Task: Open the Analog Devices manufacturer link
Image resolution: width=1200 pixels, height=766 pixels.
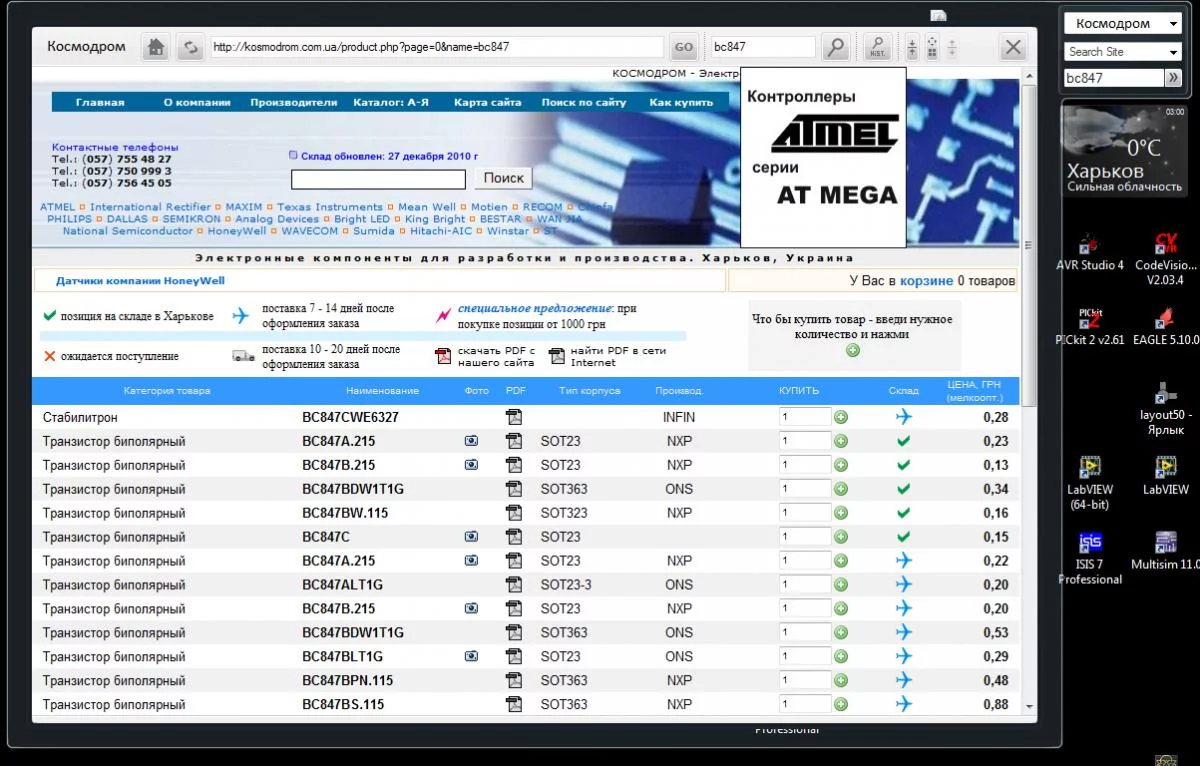Action: (277, 219)
